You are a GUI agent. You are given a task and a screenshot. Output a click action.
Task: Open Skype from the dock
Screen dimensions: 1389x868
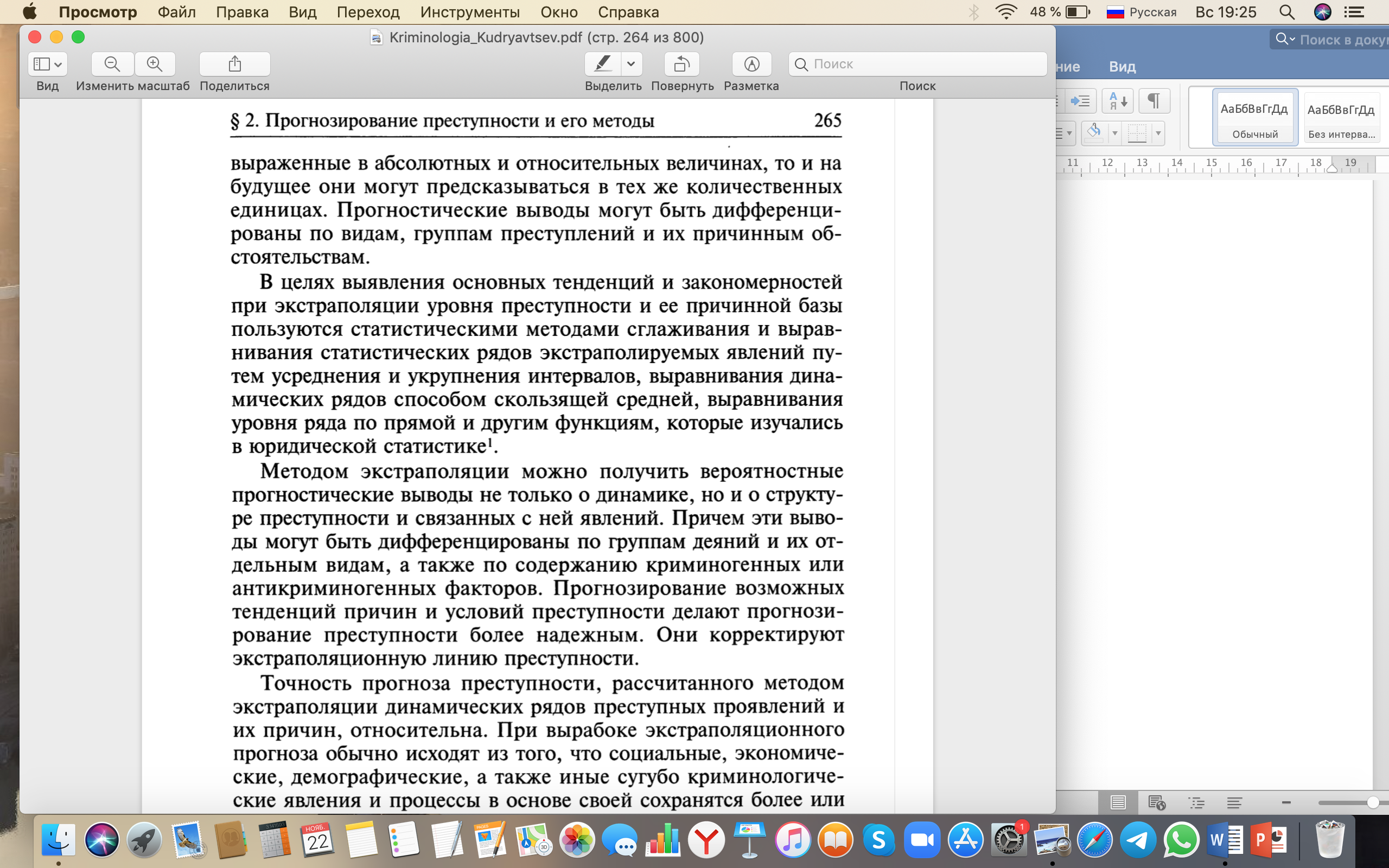coord(879,840)
